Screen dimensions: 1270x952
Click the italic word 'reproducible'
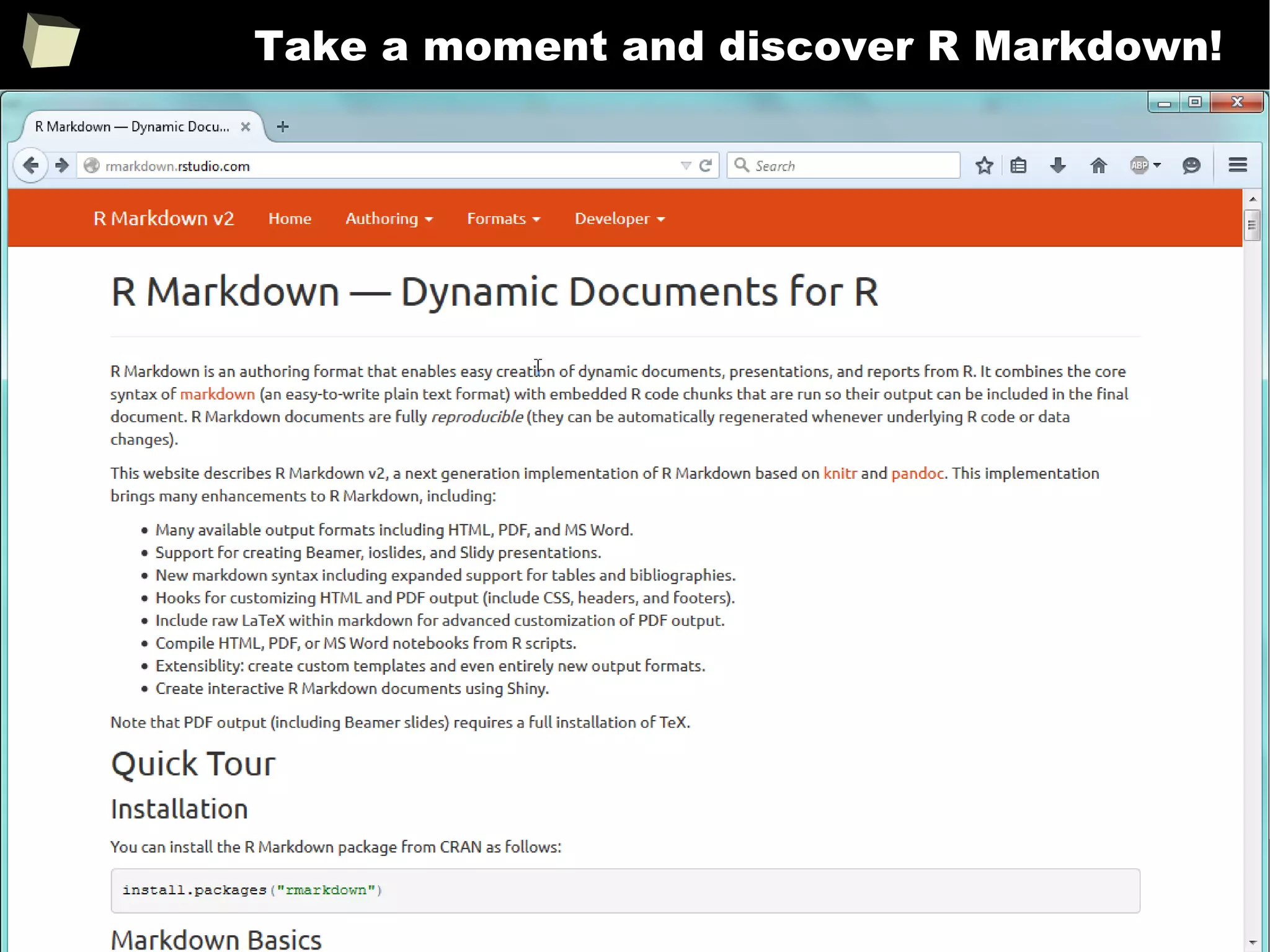(x=477, y=417)
